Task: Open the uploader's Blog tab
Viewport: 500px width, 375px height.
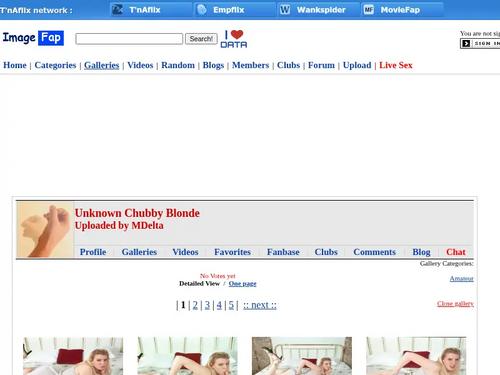Action: [421, 252]
